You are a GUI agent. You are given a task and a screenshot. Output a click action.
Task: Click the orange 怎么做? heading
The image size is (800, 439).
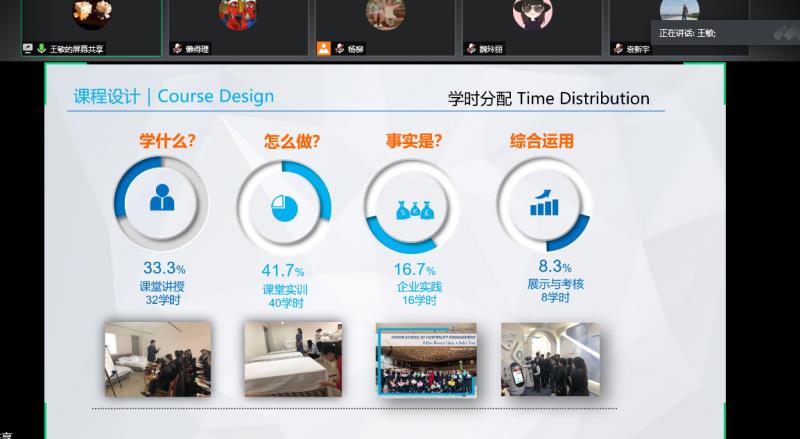[292, 141]
